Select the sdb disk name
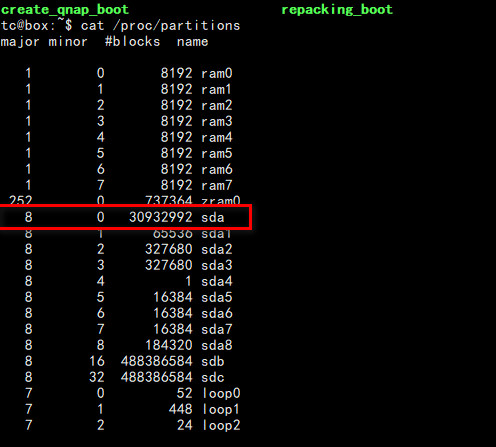 [213, 361]
